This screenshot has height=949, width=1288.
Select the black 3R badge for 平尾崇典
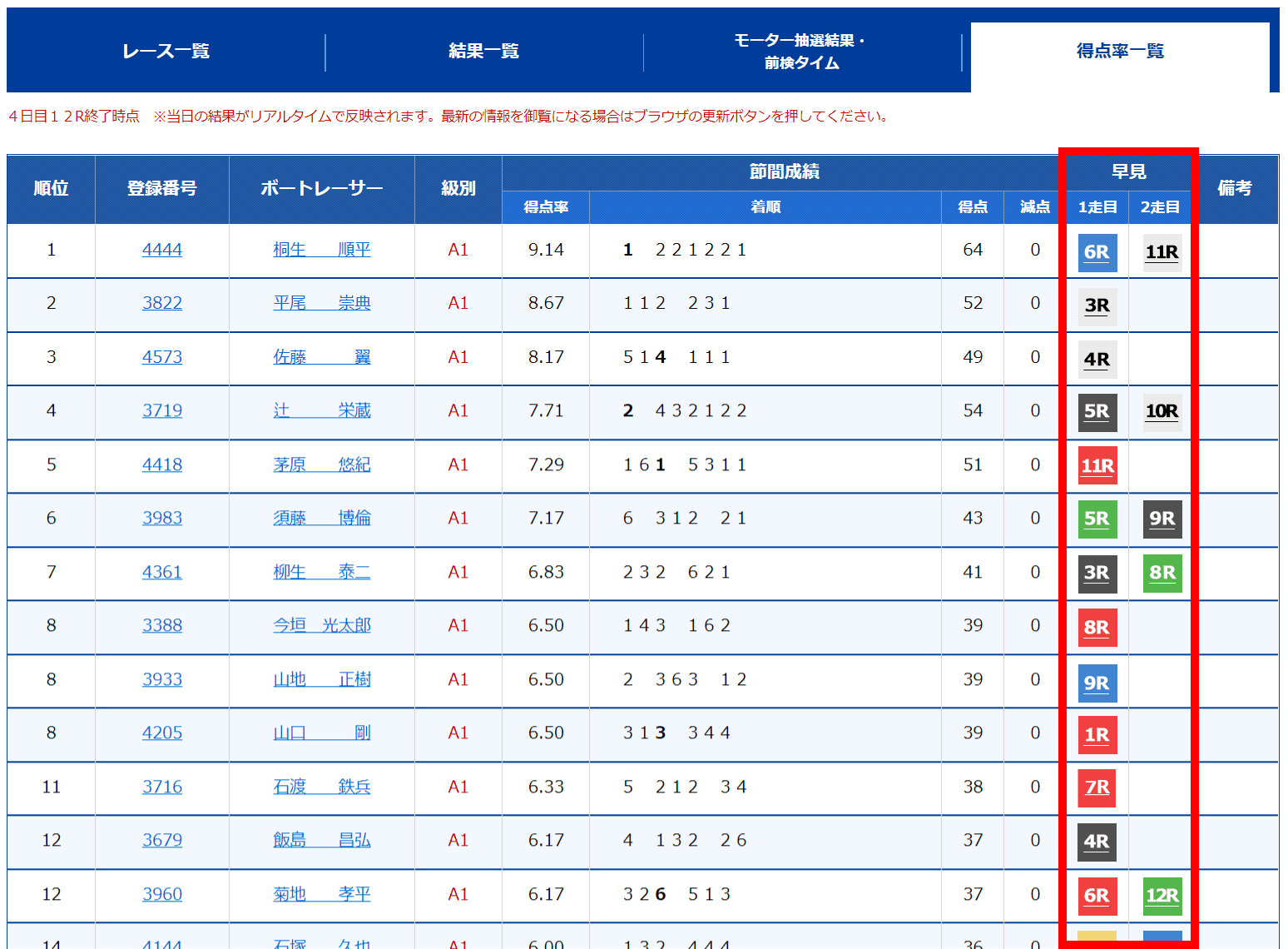1097,306
